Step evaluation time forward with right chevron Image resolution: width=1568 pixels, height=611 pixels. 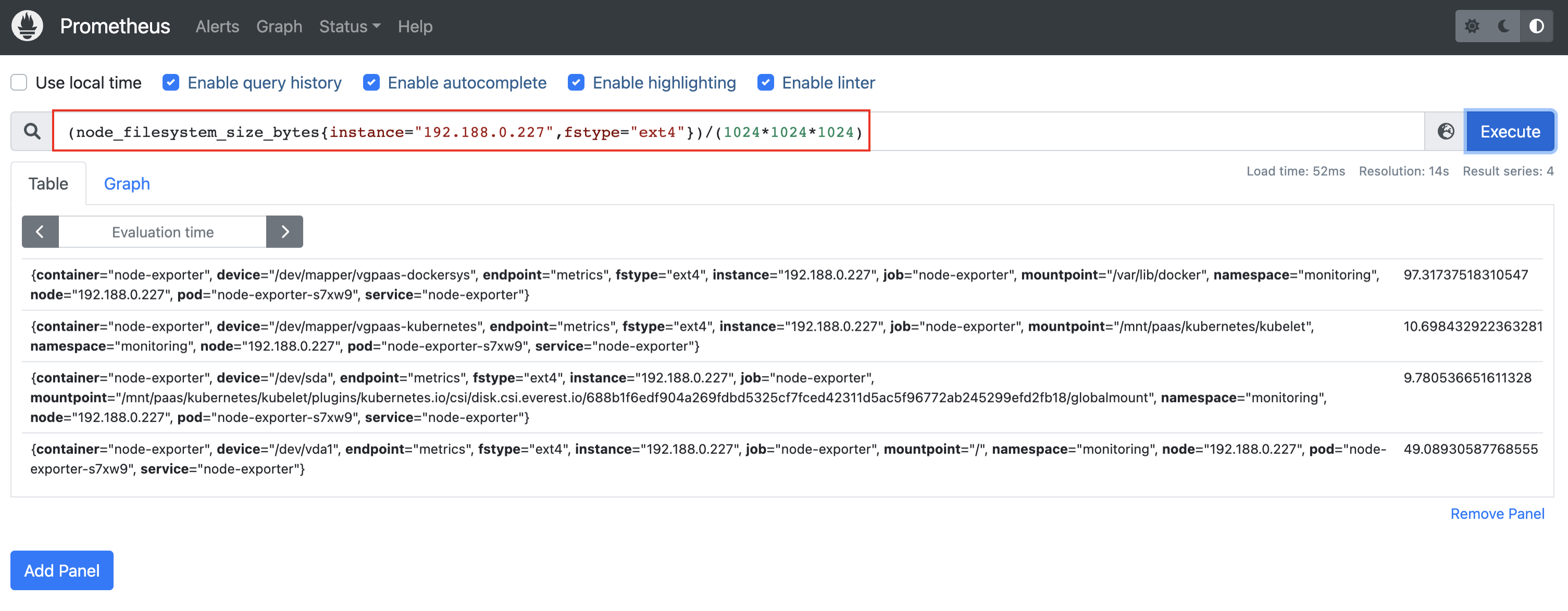[285, 232]
